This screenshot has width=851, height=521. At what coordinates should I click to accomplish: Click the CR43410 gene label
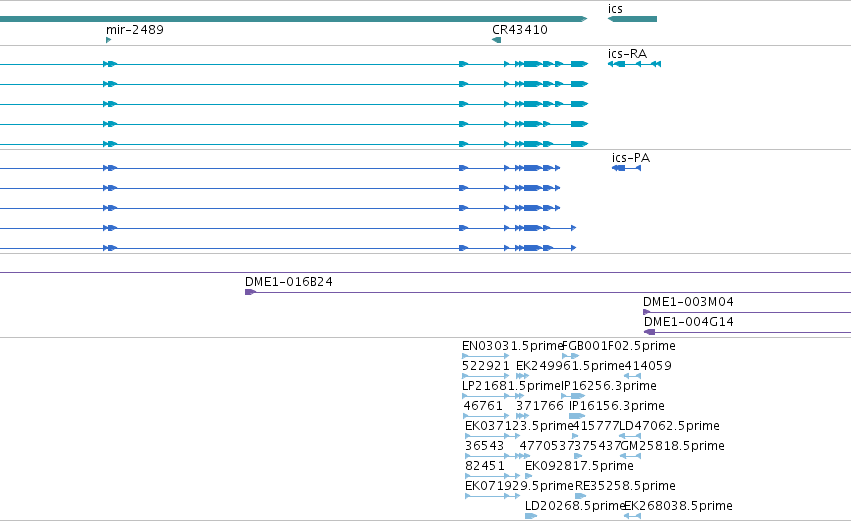520,29
